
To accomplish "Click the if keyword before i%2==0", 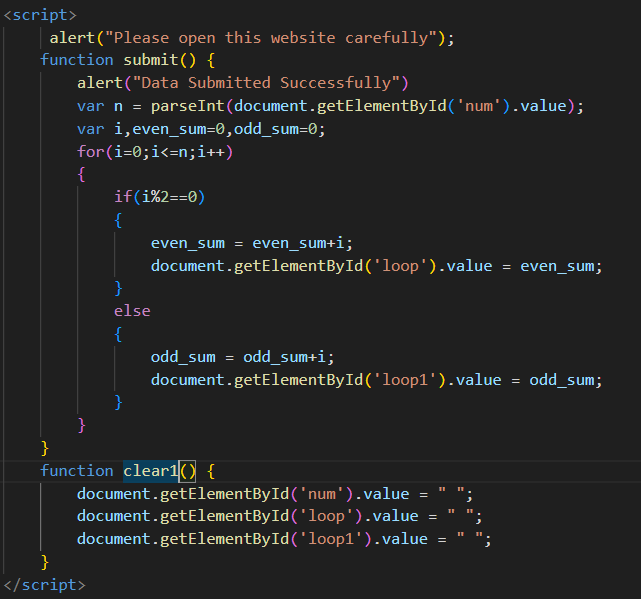I will tap(122, 197).
